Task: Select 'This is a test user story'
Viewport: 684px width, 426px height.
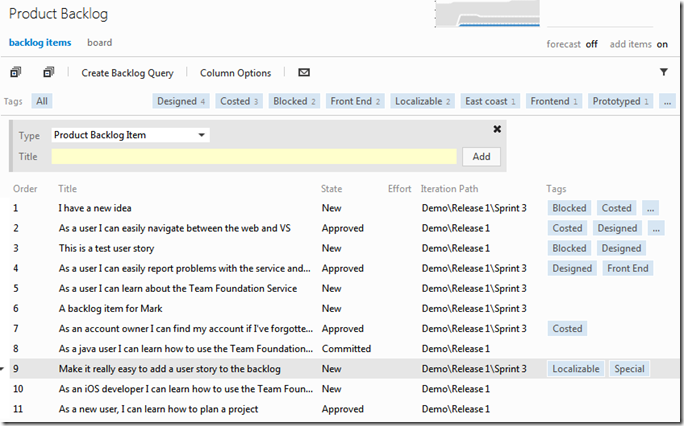Action: 106,248
